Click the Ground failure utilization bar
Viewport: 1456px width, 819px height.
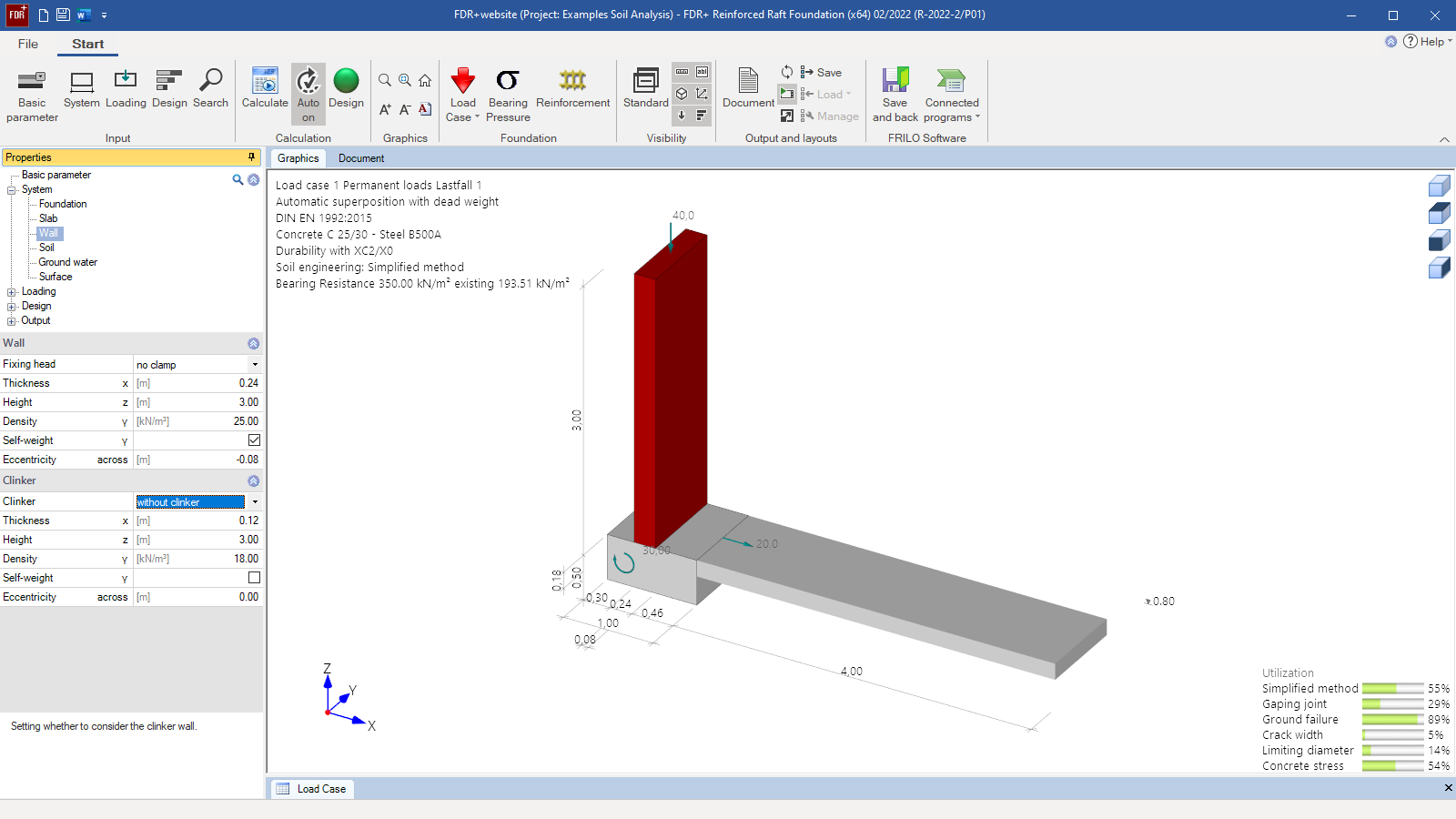pos(1392,720)
